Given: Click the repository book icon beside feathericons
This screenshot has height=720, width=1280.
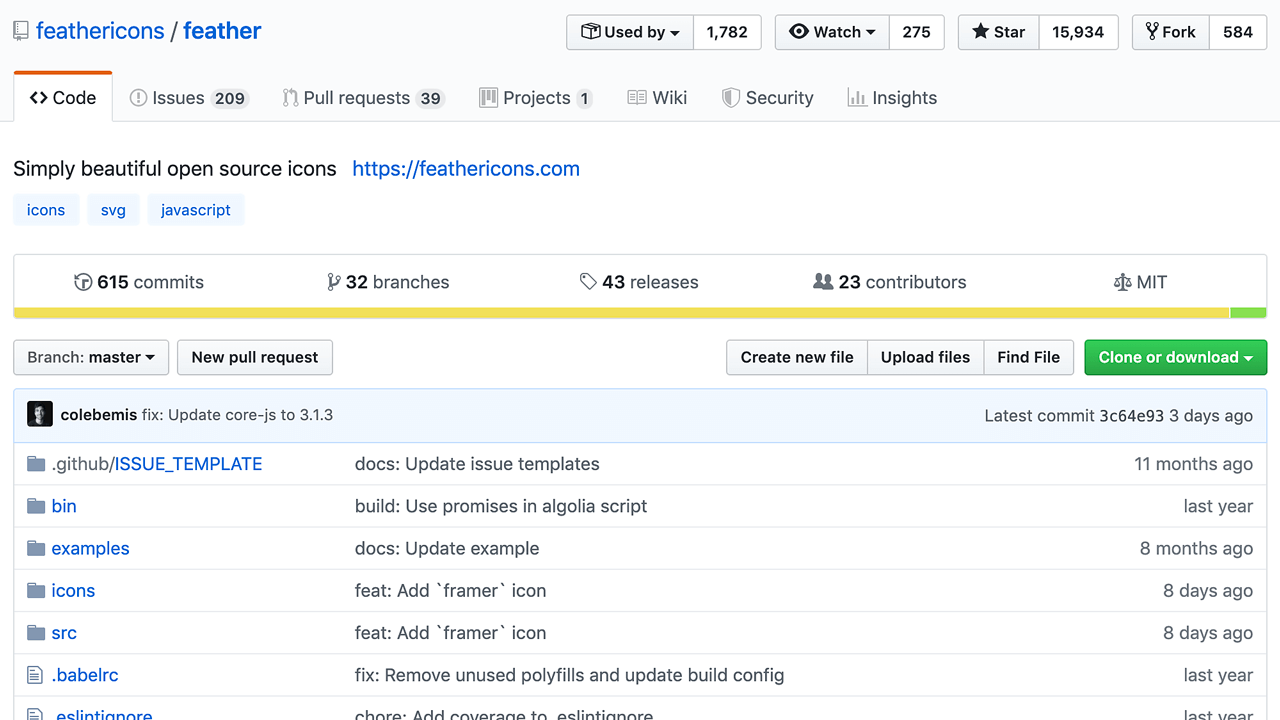Looking at the screenshot, I should 21,31.
